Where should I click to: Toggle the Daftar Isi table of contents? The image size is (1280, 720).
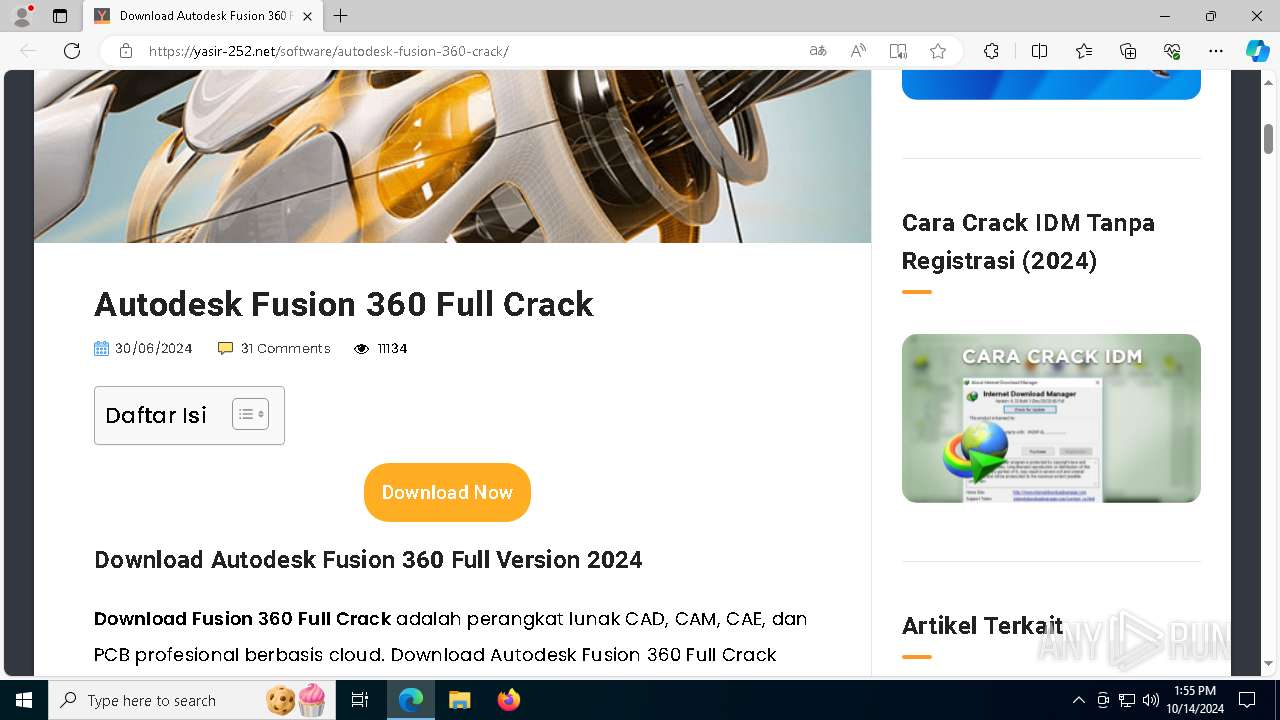point(250,414)
